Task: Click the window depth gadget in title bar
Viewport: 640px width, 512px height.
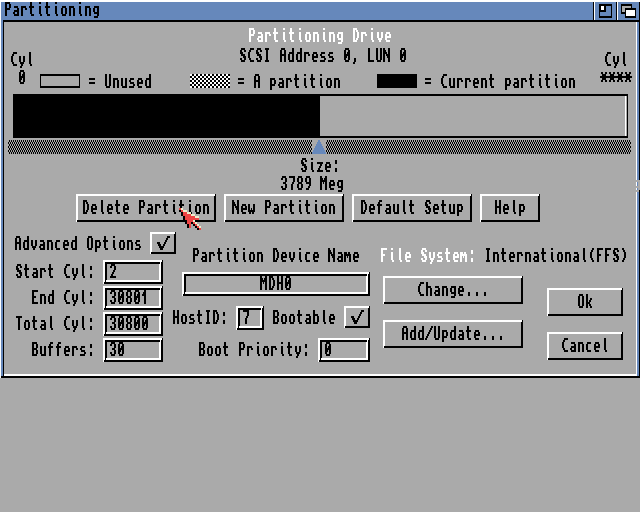Action: click(626, 10)
